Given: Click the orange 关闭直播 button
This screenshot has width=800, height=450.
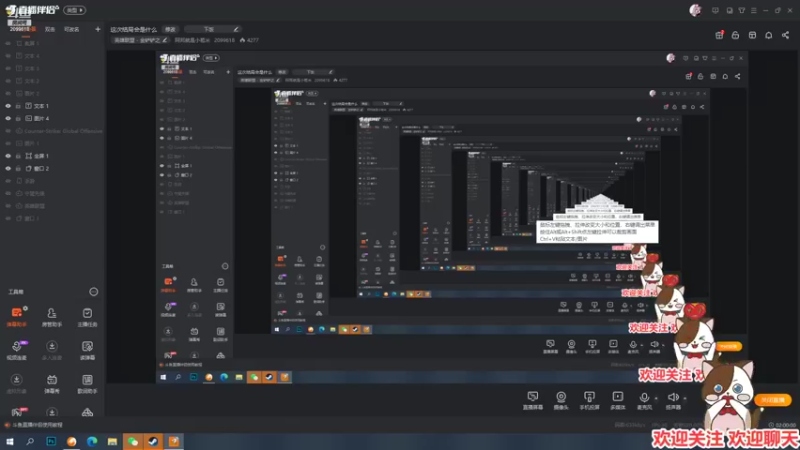Looking at the screenshot, I should [773, 400].
